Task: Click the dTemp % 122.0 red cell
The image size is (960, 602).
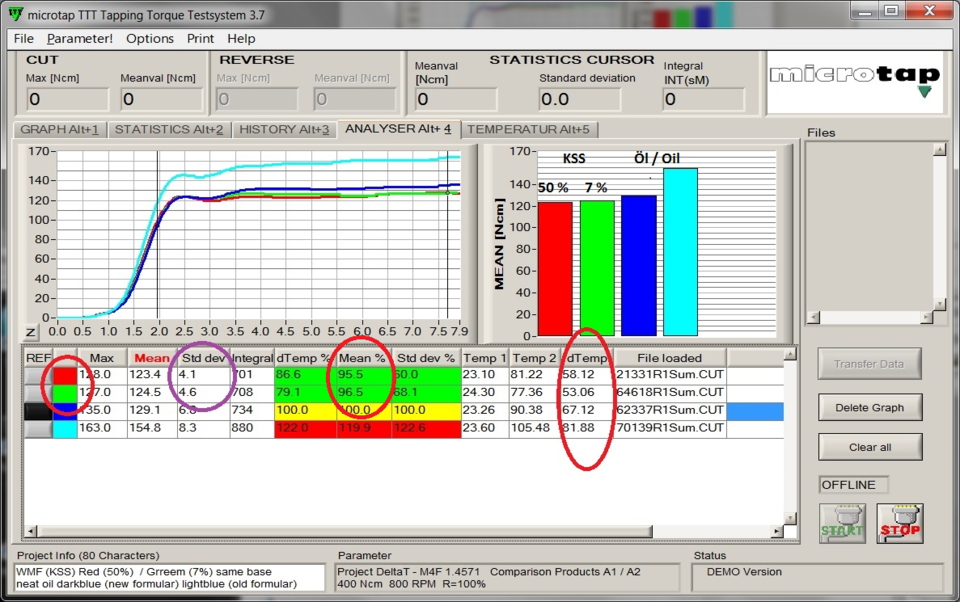Action: click(305, 428)
